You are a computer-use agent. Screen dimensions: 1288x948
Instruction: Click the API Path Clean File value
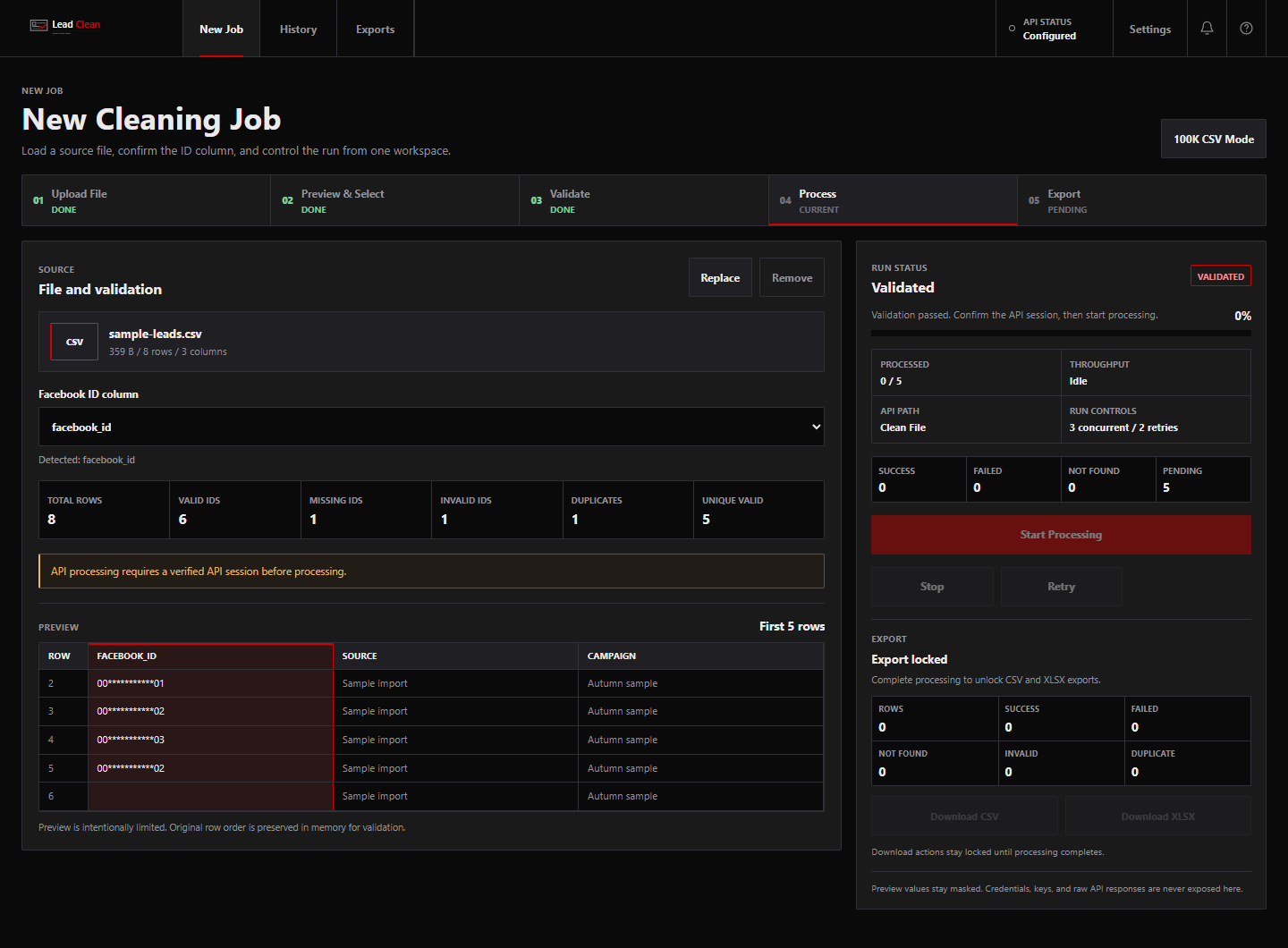902,427
